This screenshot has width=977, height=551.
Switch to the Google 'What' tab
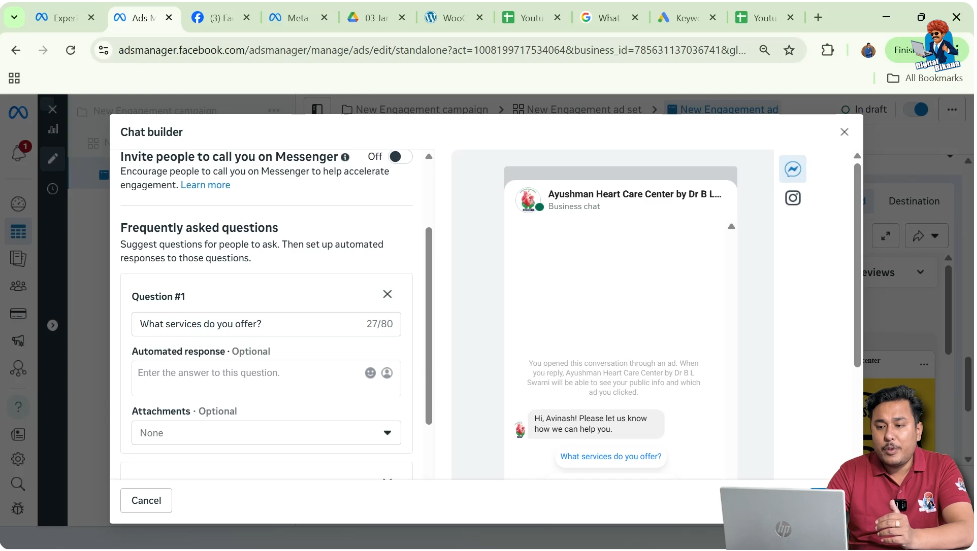(608, 17)
